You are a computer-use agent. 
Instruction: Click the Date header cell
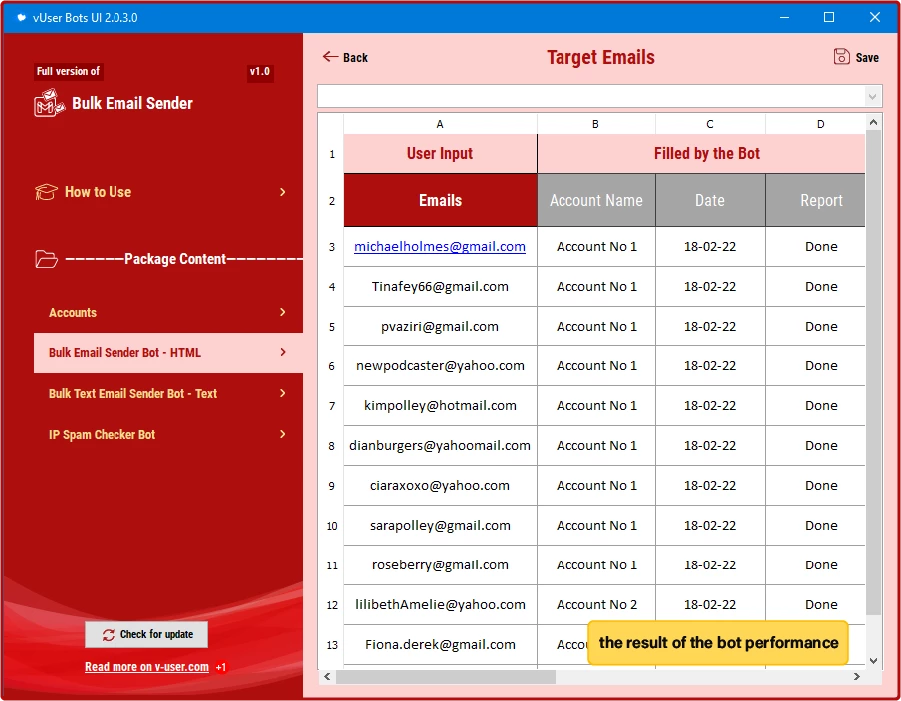point(710,201)
